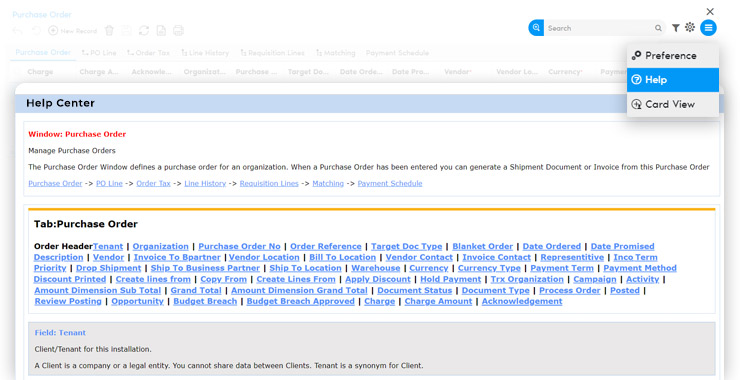Open the PO Line link in breadcrumb
This screenshot has width=740, height=380.
tap(109, 184)
